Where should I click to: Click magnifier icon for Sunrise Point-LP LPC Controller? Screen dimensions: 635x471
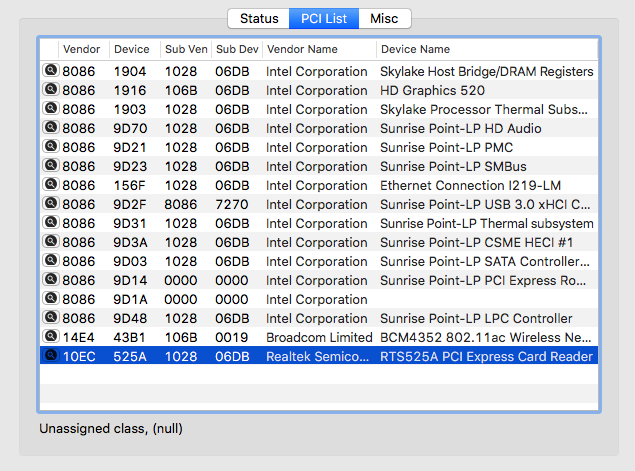tap(50, 318)
